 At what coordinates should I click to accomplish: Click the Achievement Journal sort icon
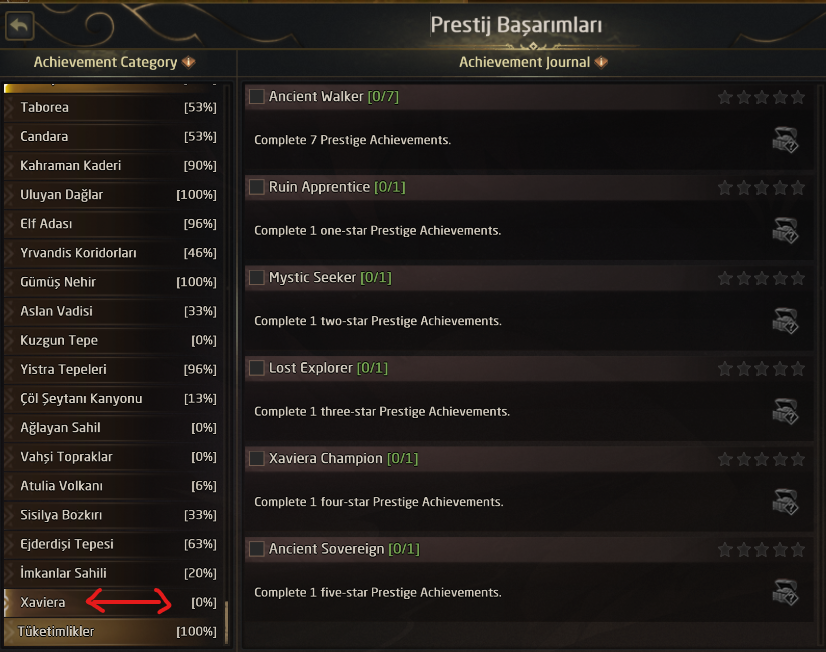(601, 62)
